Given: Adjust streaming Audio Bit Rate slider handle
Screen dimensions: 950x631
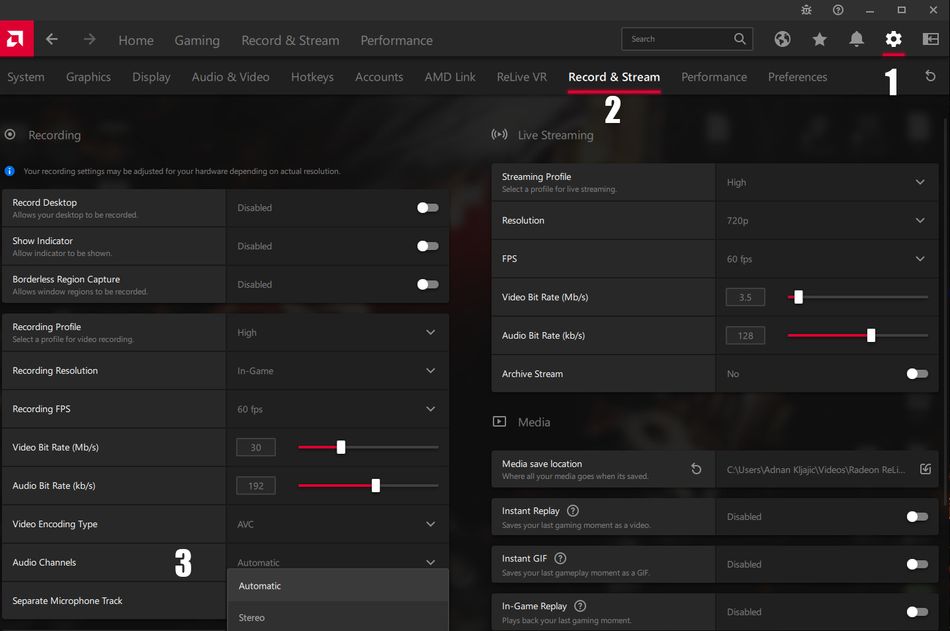Looking at the screenshot, I should click(x=871, y=335).
